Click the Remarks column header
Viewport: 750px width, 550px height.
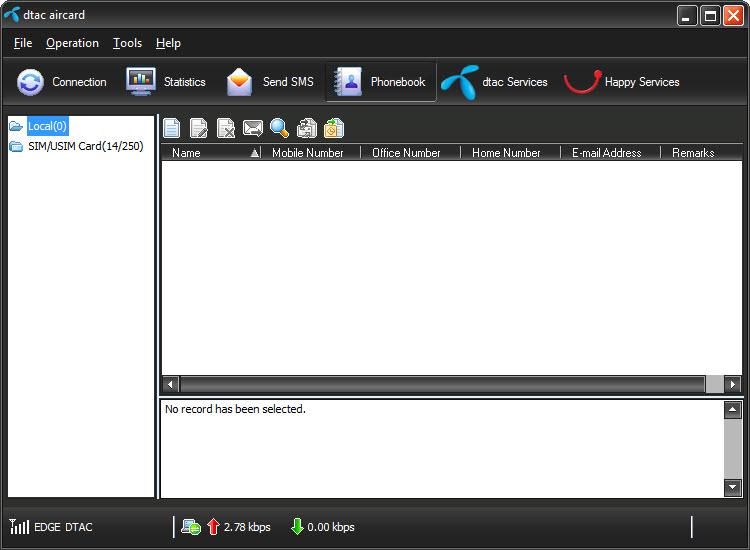(702, 153)
